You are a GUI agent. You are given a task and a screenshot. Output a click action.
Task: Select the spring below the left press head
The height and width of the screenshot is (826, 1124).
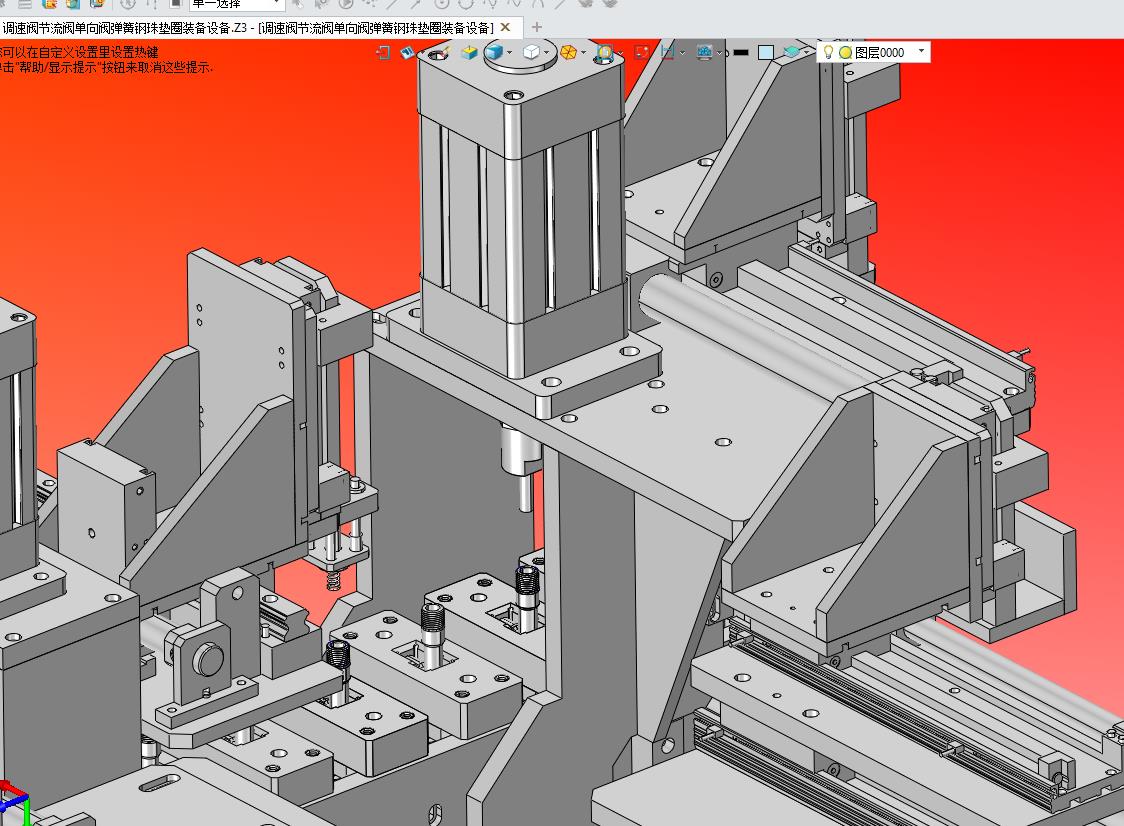tap(334, 578)
